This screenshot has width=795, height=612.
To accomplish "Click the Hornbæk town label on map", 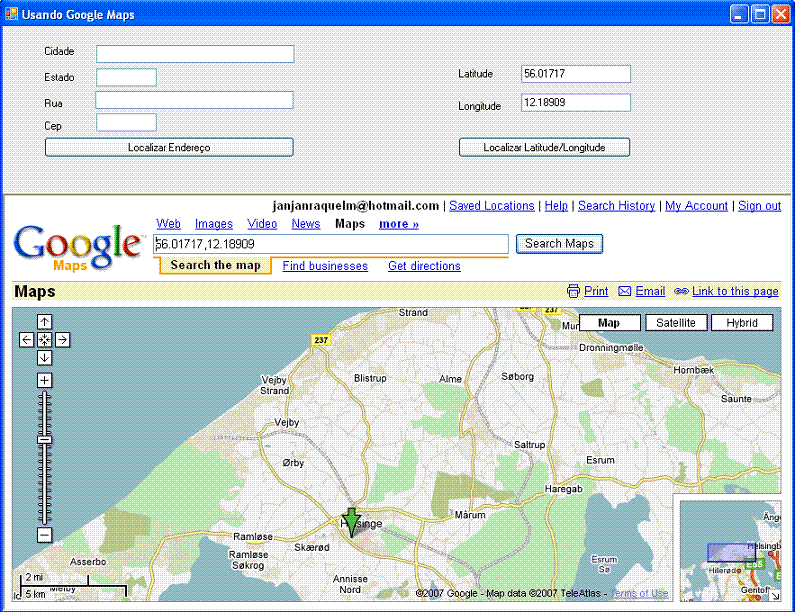I will point(693,370).
